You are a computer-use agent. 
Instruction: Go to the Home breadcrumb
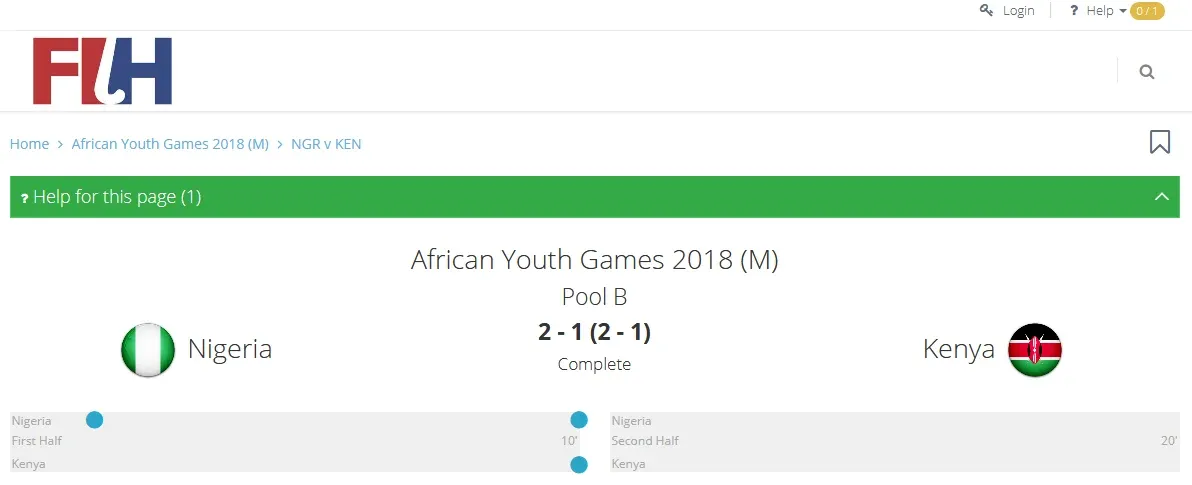tap(29, 144)
